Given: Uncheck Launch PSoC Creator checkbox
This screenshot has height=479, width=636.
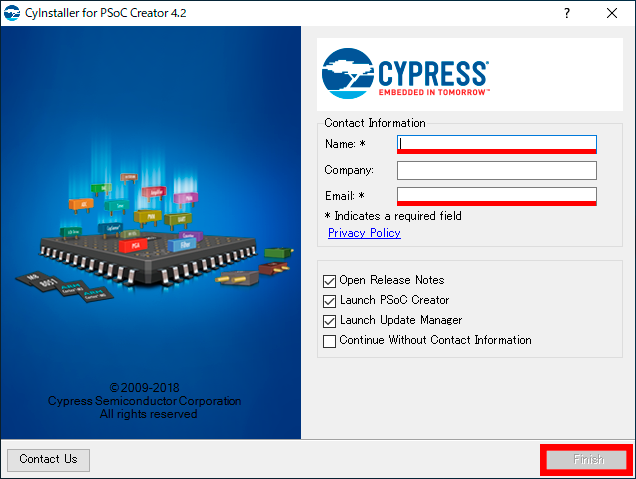Looking at the screenshot, I should click(329, 301).
